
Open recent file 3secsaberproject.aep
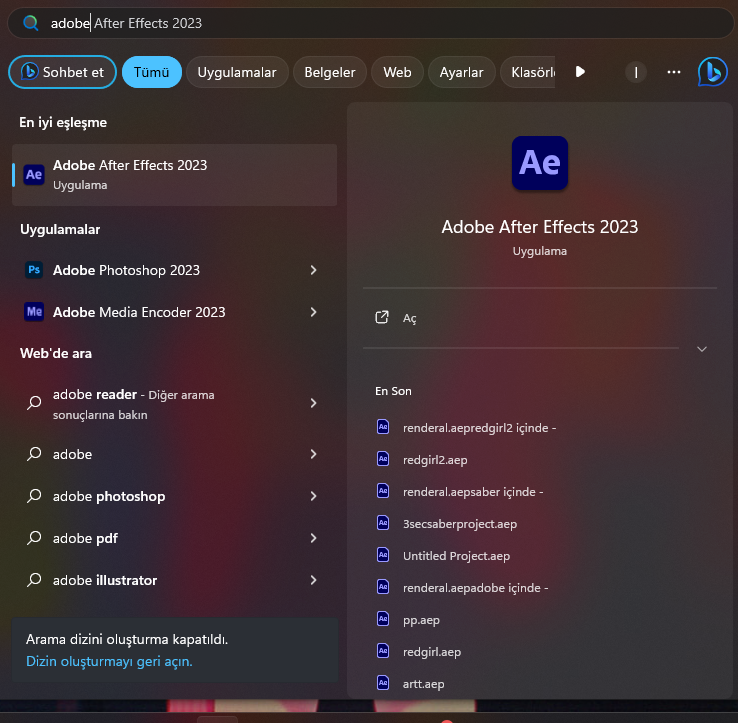[460, 523]
